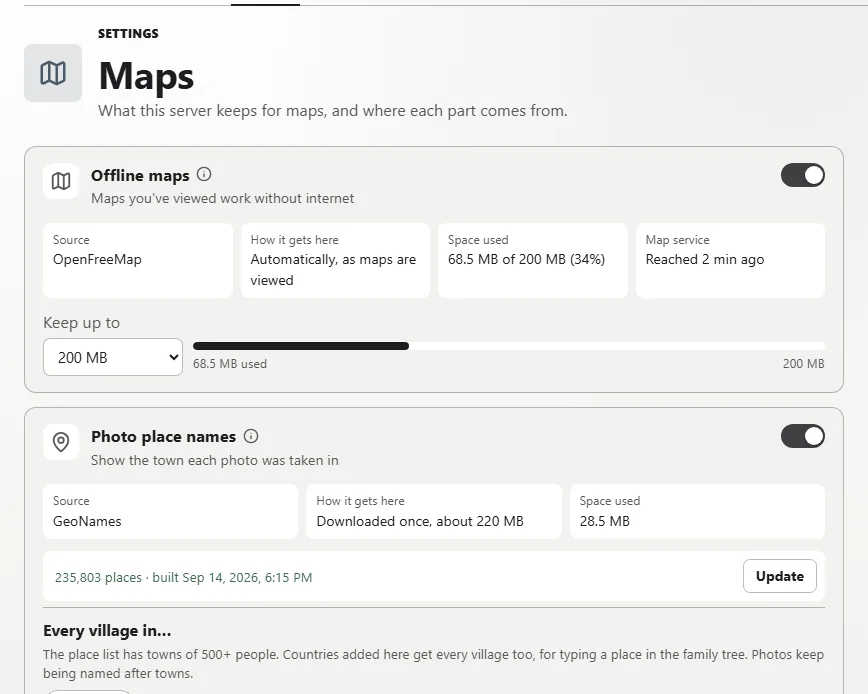Click 'Show the town each photo was taken in'
The image size is (868, 694).
[x=215, y=460]
